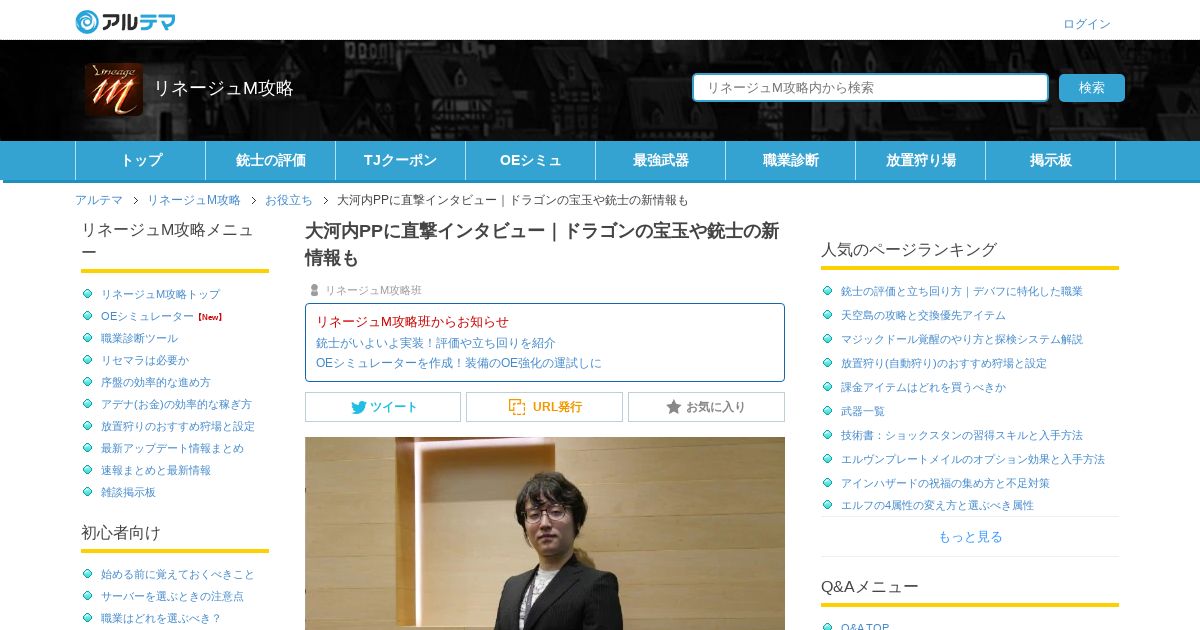
Task: Open the リセマラは必要か sidebar link
Action: point(144,360)
